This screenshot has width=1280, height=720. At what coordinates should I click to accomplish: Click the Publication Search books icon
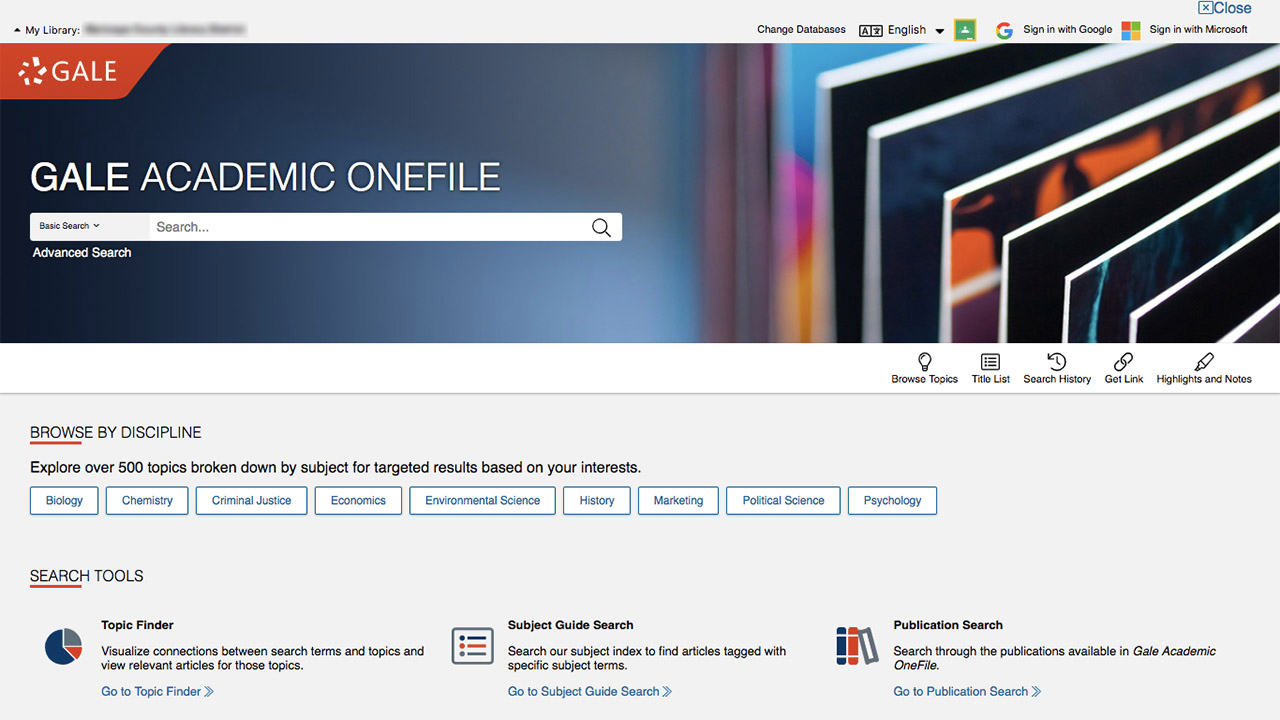point(856,646)
